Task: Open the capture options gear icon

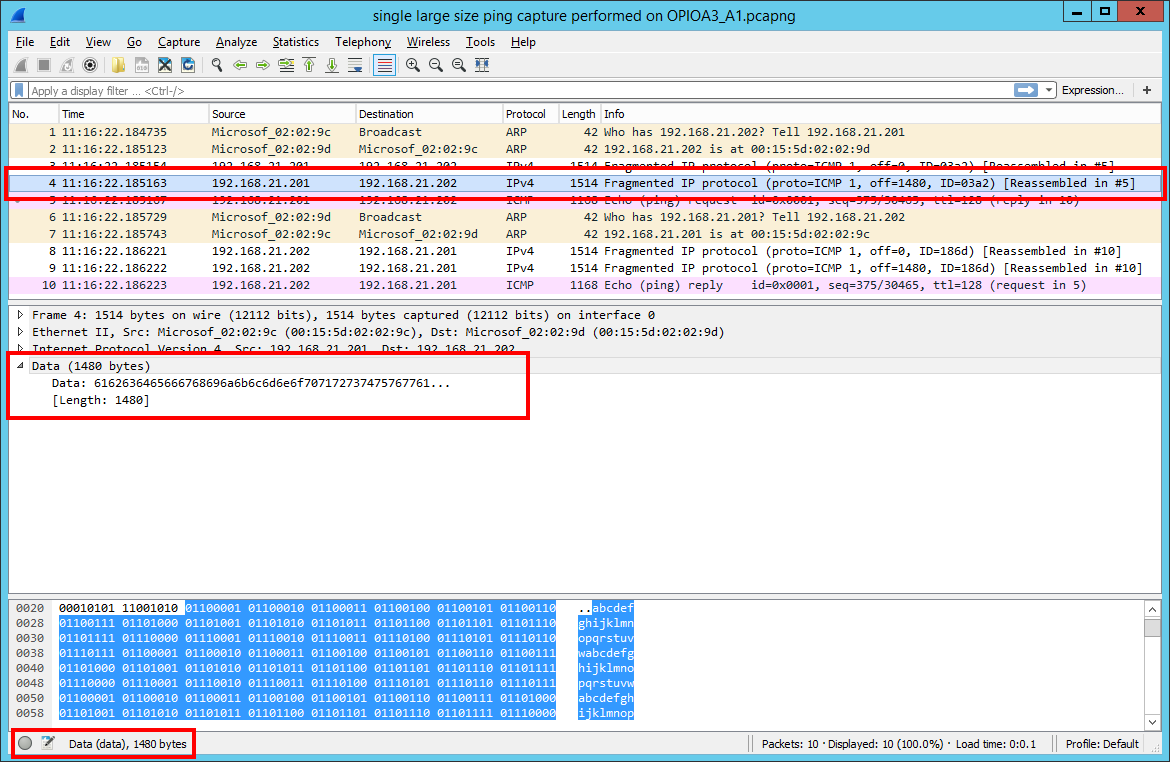Action: click(x=90, y=65)
